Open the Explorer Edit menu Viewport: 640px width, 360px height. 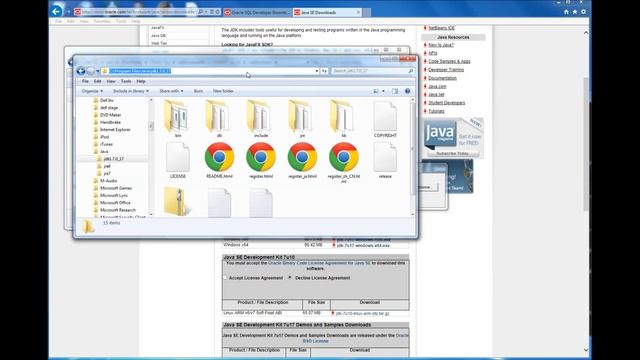point(97,81)
